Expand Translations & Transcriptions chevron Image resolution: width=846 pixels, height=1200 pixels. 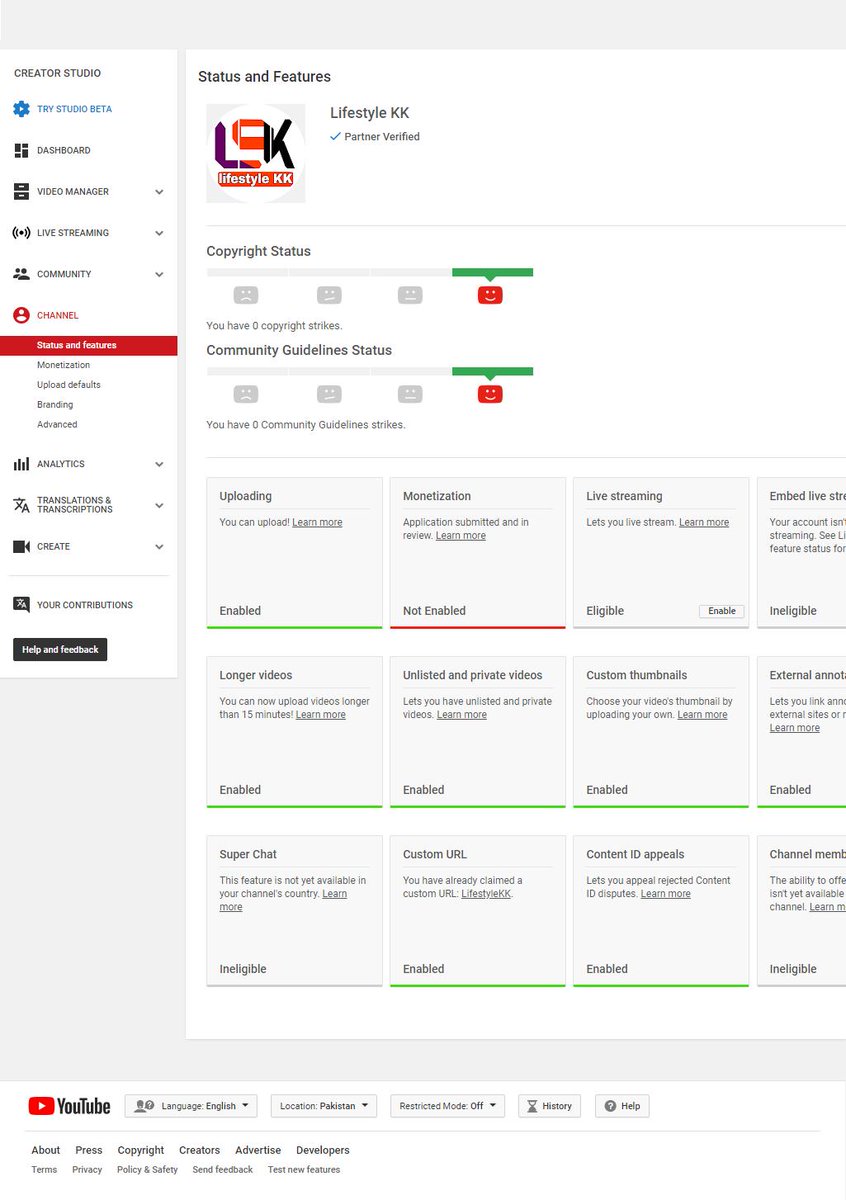click(x=159, y=506)
